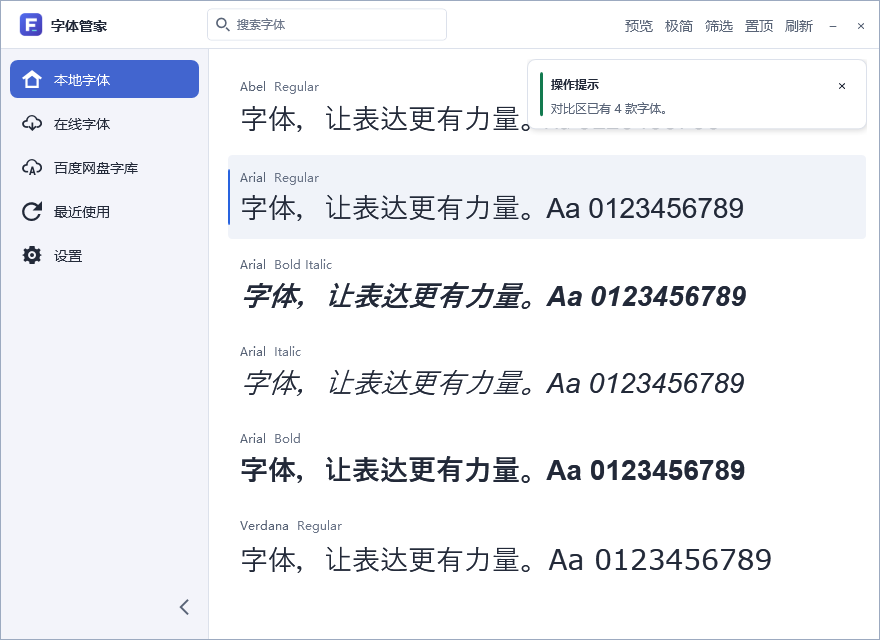This screenshot has height=640, width=880.
Task: Select the Arial Bold Italic font preview
Action: point(547,284)
